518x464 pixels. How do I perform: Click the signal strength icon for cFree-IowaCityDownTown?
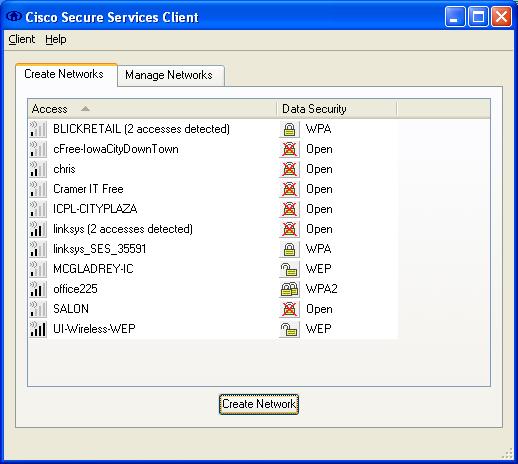38,149
